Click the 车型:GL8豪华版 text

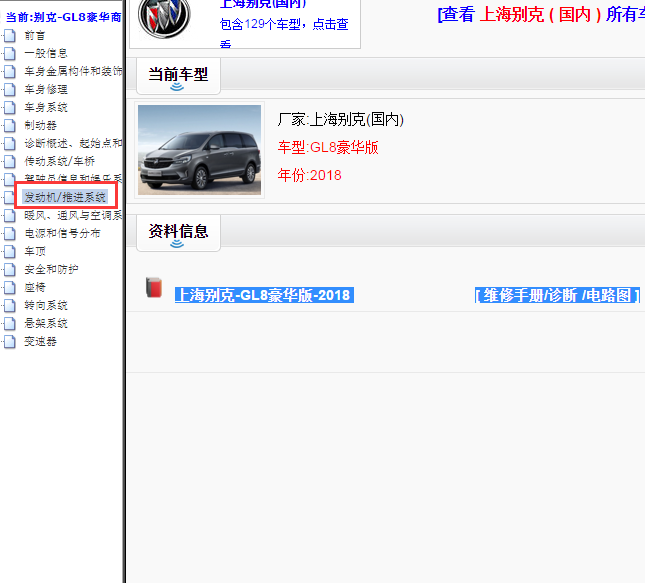pyautogui.click(x=328, y=147)
